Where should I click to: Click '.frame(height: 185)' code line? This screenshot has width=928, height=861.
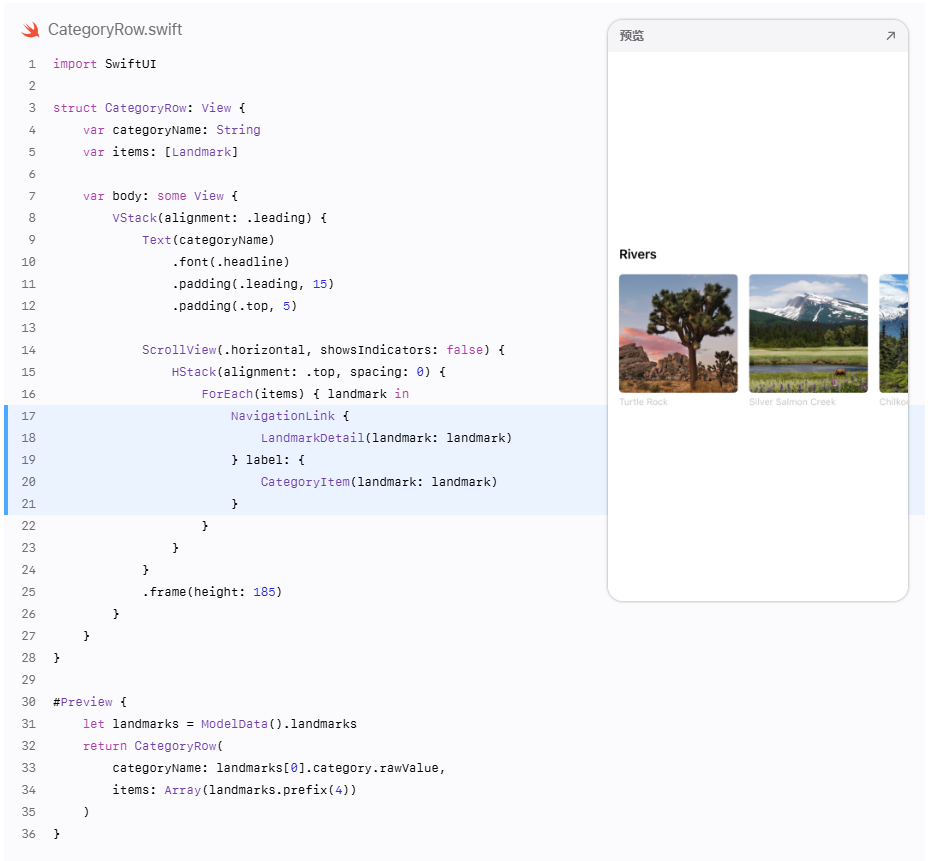pyautogui.click(x=212, y=592)
